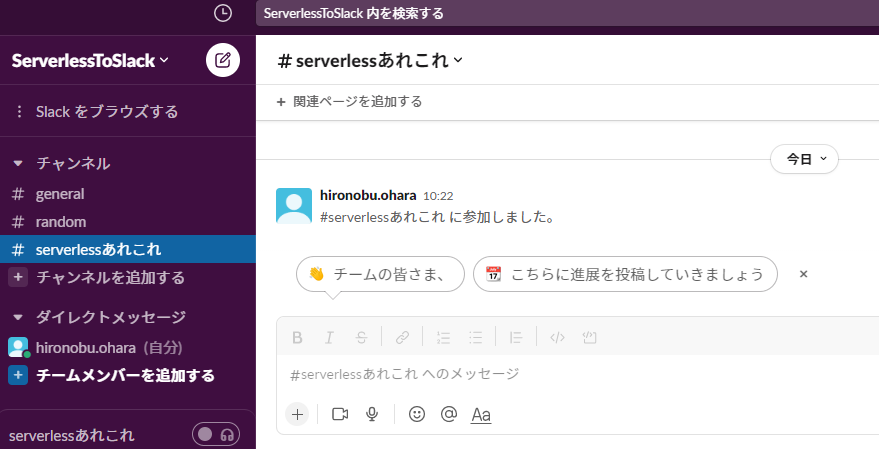Click チームメンバーを追加する
The width and height of the screenshot is (879, 449).
tap(125, 376)
